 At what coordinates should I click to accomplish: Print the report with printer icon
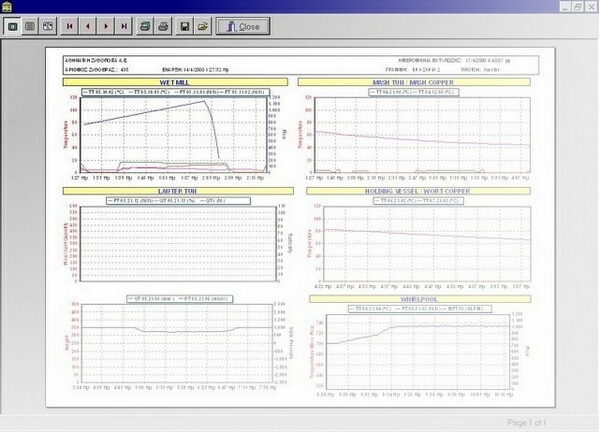point(165,24)
